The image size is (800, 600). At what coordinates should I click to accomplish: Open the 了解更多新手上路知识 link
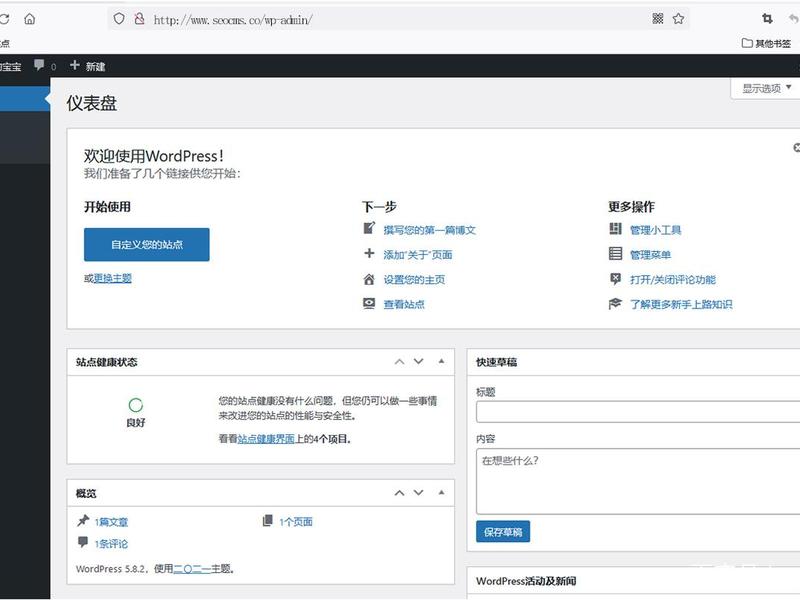tap(681, 304)
